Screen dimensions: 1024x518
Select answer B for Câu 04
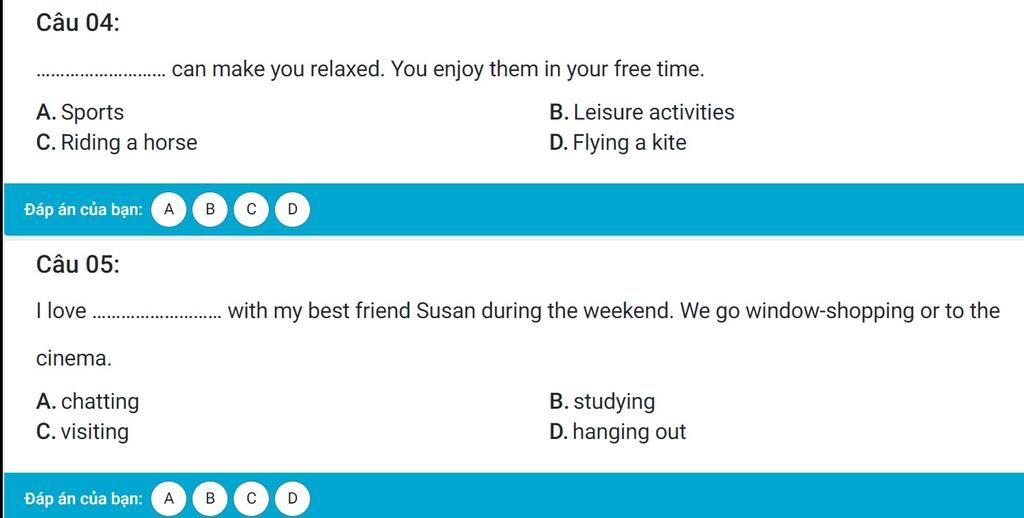[x=210, y=210]
